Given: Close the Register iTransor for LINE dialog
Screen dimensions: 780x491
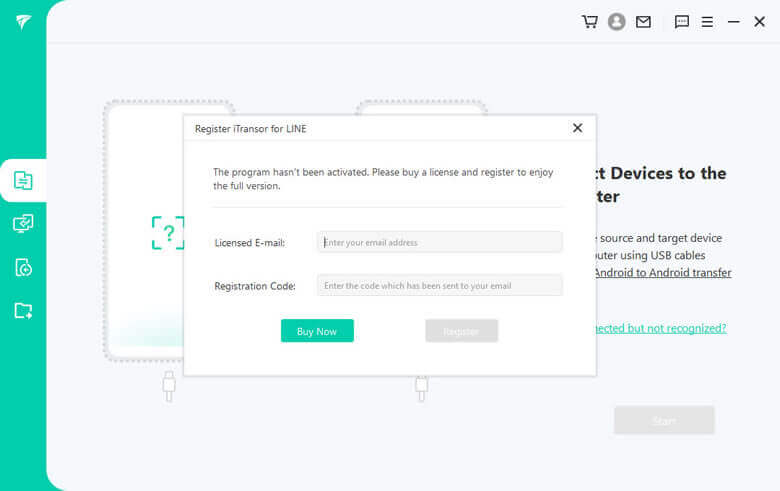Looking at the screenshot, I should (577, 128).
